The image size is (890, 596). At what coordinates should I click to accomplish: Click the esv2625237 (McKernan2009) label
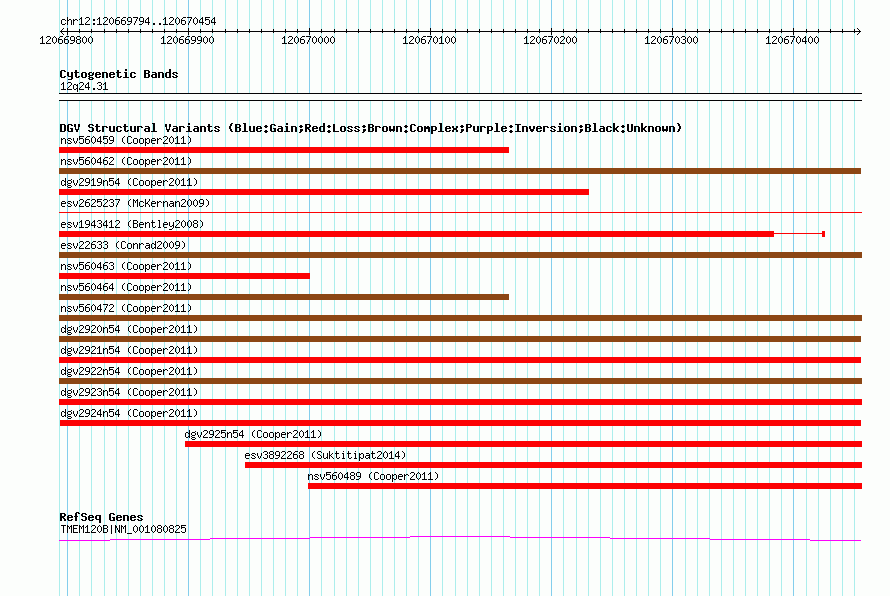(135, 203)
